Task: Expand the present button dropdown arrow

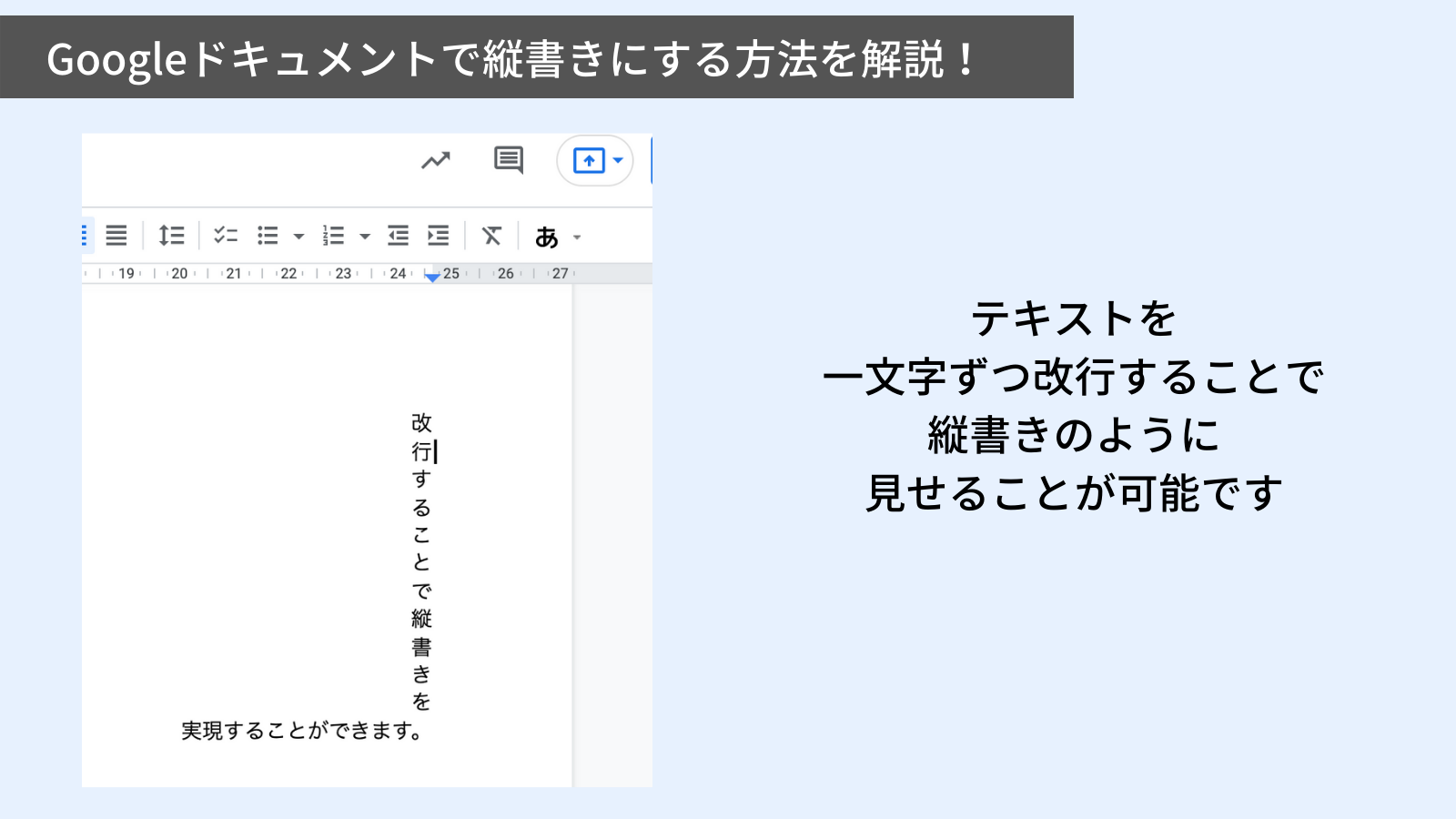Action: [x=618, y=161]
